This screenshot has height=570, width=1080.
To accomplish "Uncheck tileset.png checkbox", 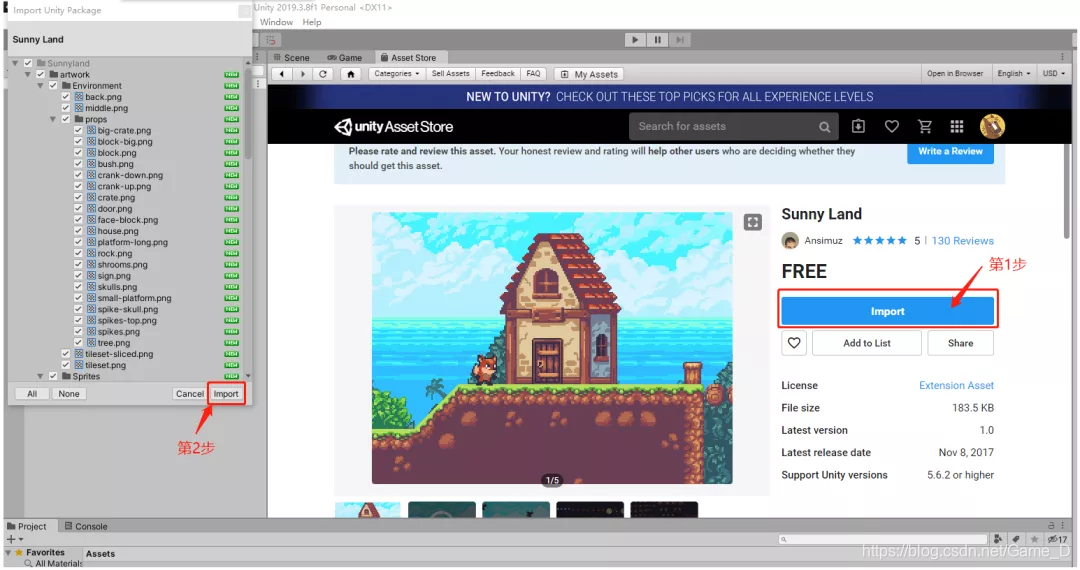I will point(66,365).
